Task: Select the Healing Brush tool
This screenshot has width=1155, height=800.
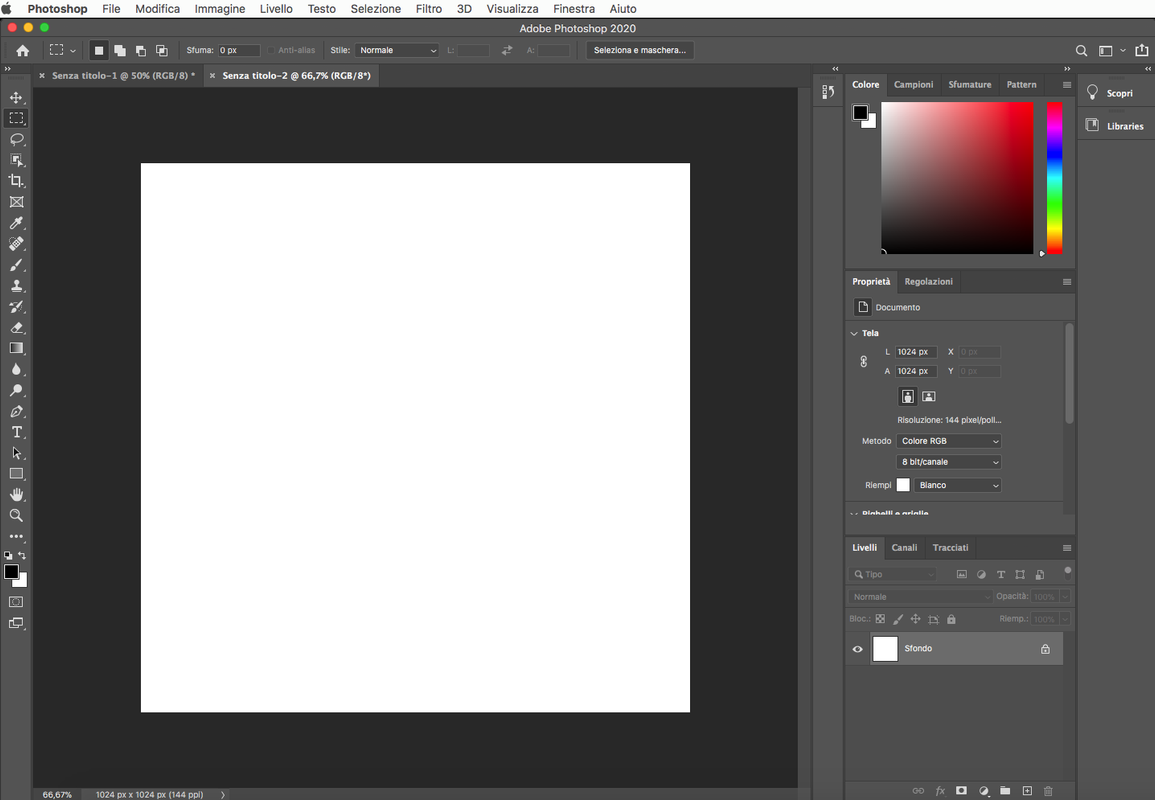Action: click(x=16, y=244)
